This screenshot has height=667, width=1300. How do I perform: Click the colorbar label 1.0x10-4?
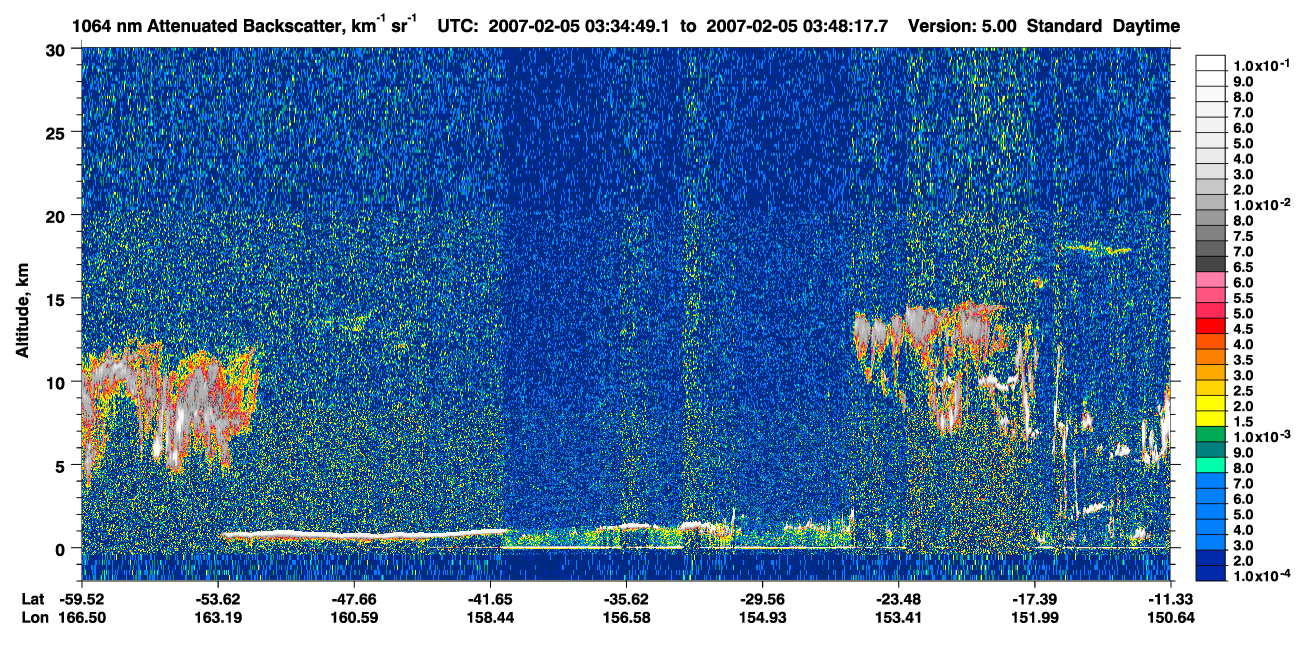pos(1260,575)
